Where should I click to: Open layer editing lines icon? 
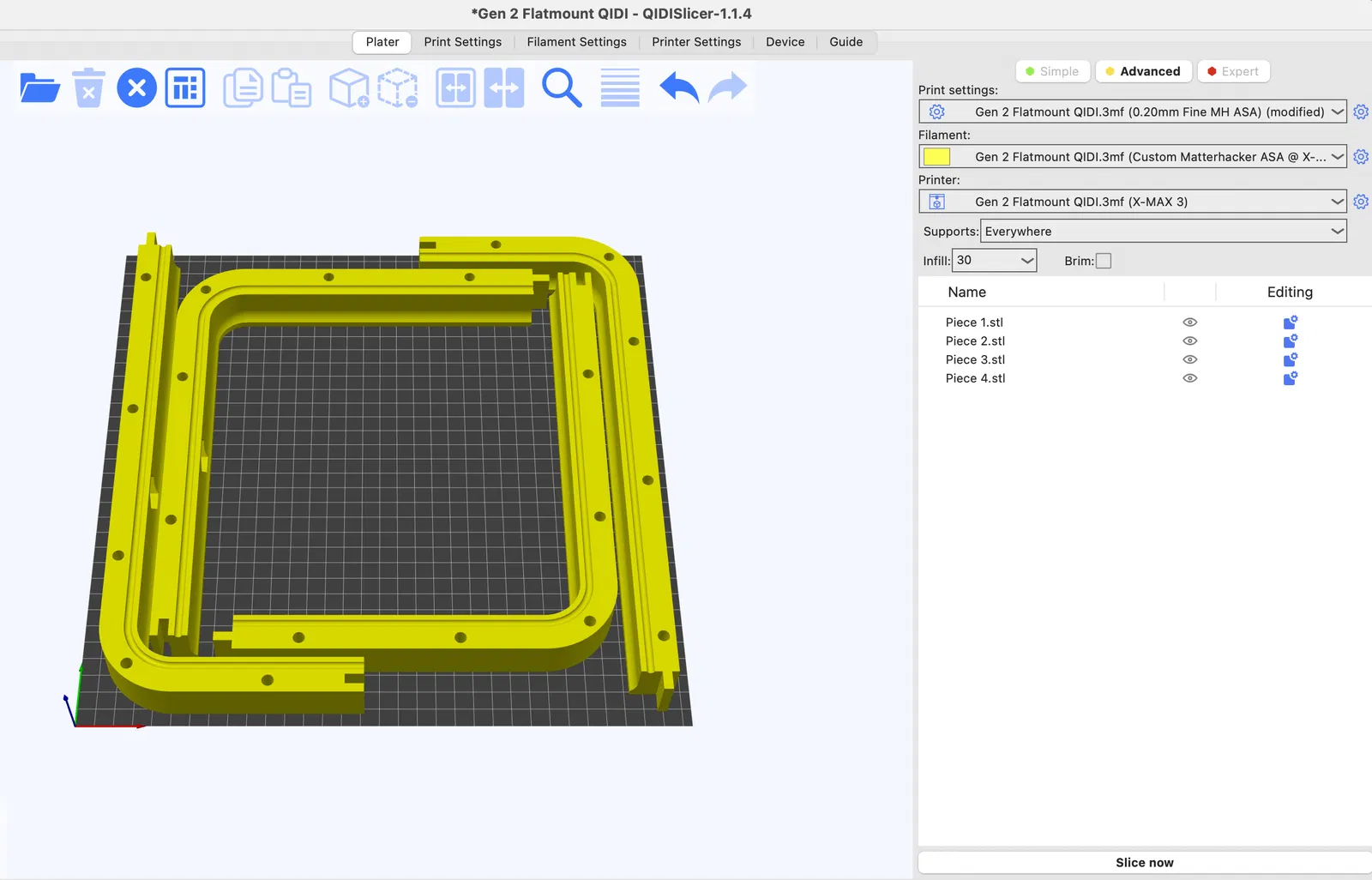(620, 87)
